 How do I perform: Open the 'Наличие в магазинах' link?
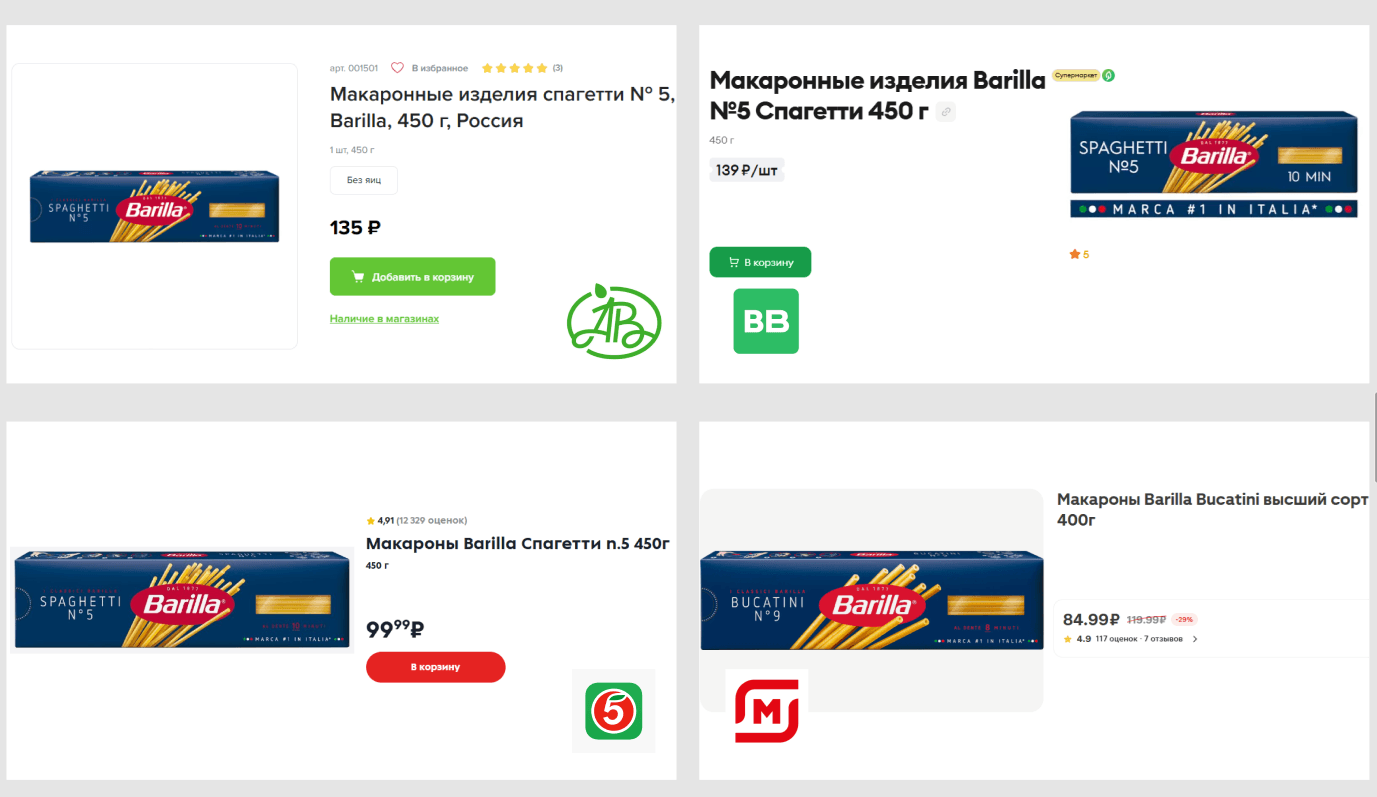click(x=384, y=319)
